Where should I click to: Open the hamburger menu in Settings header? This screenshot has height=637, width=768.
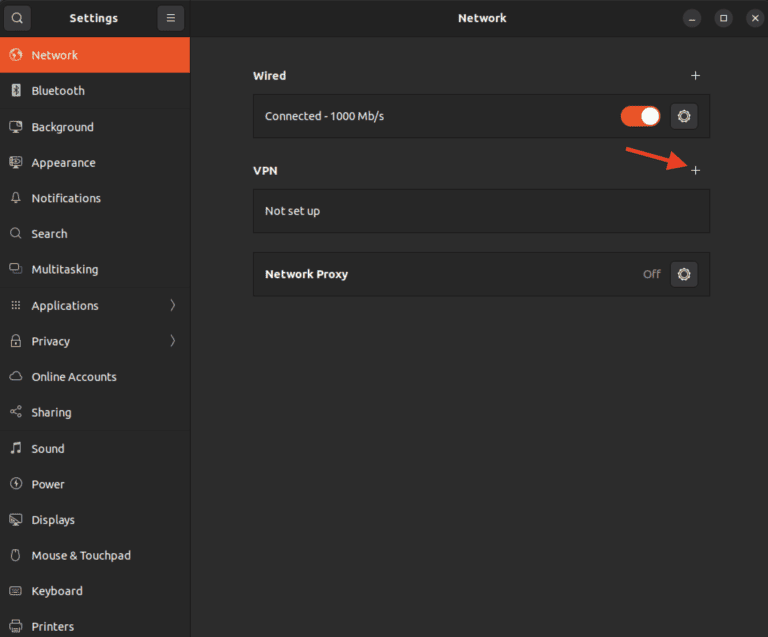(x=170, y=18)
